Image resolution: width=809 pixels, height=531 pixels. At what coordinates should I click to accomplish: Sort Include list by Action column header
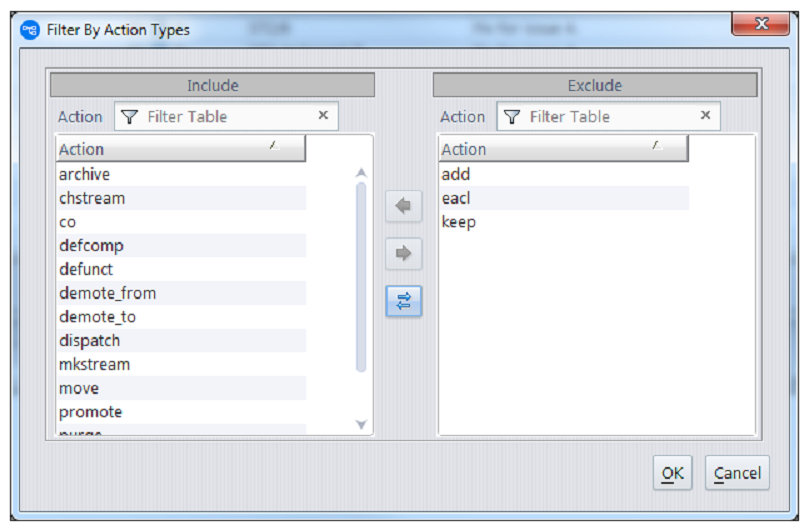[180, 149]
